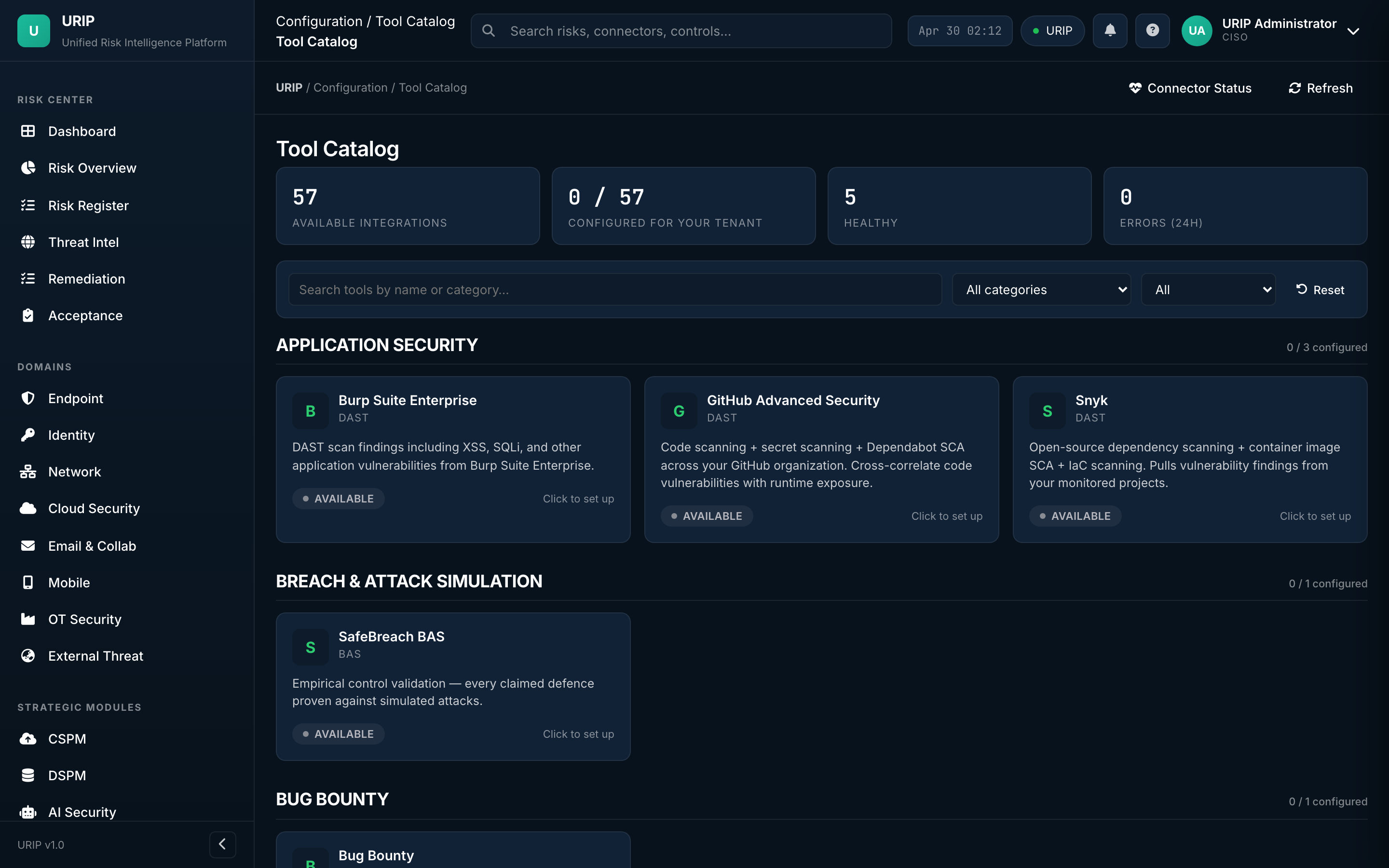
Task: Click the URIP tenant status pill
Action: click(x=1052, y=30)
